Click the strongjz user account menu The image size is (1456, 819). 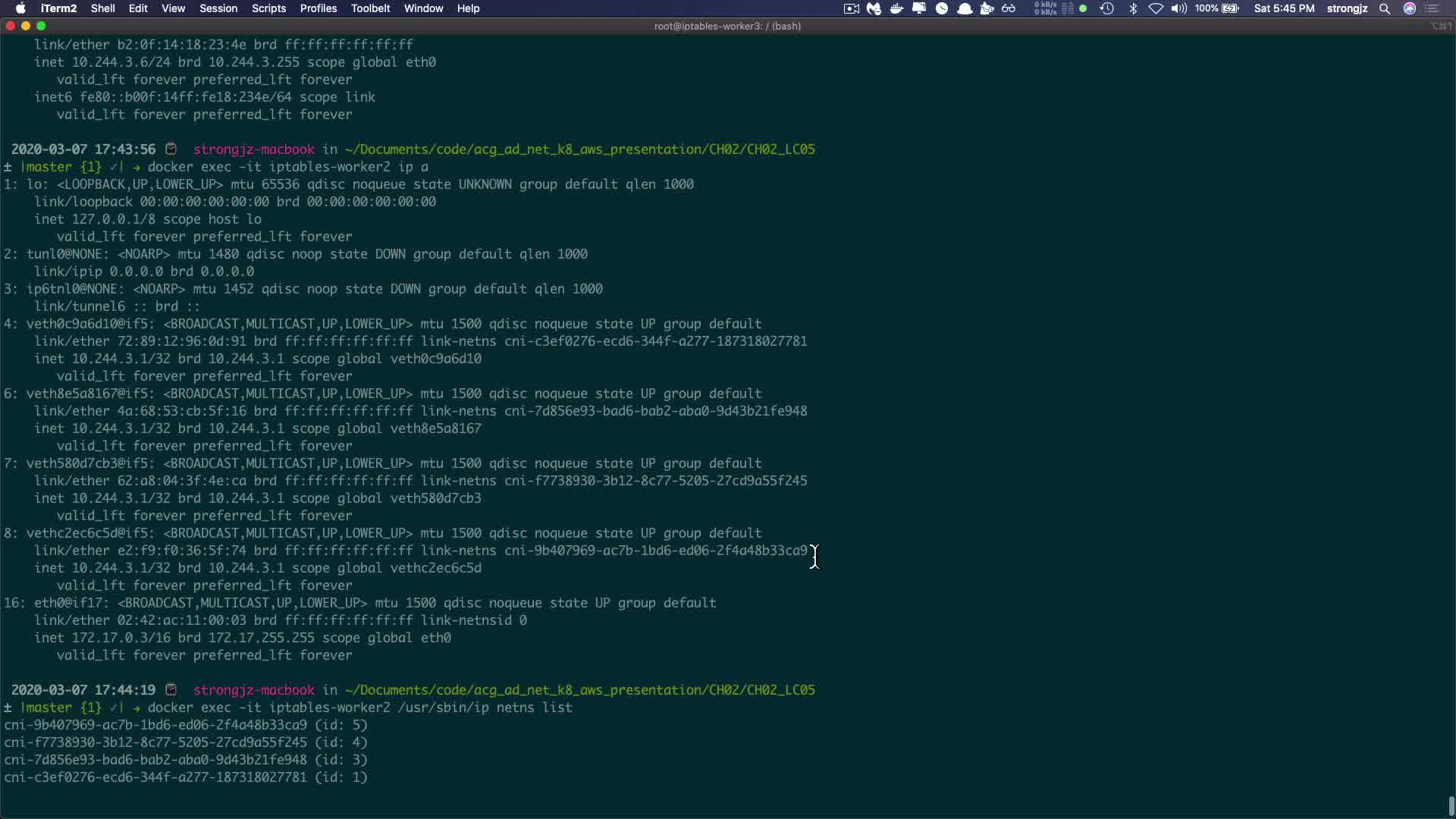pyautogui.click(x=1347, y=8)
